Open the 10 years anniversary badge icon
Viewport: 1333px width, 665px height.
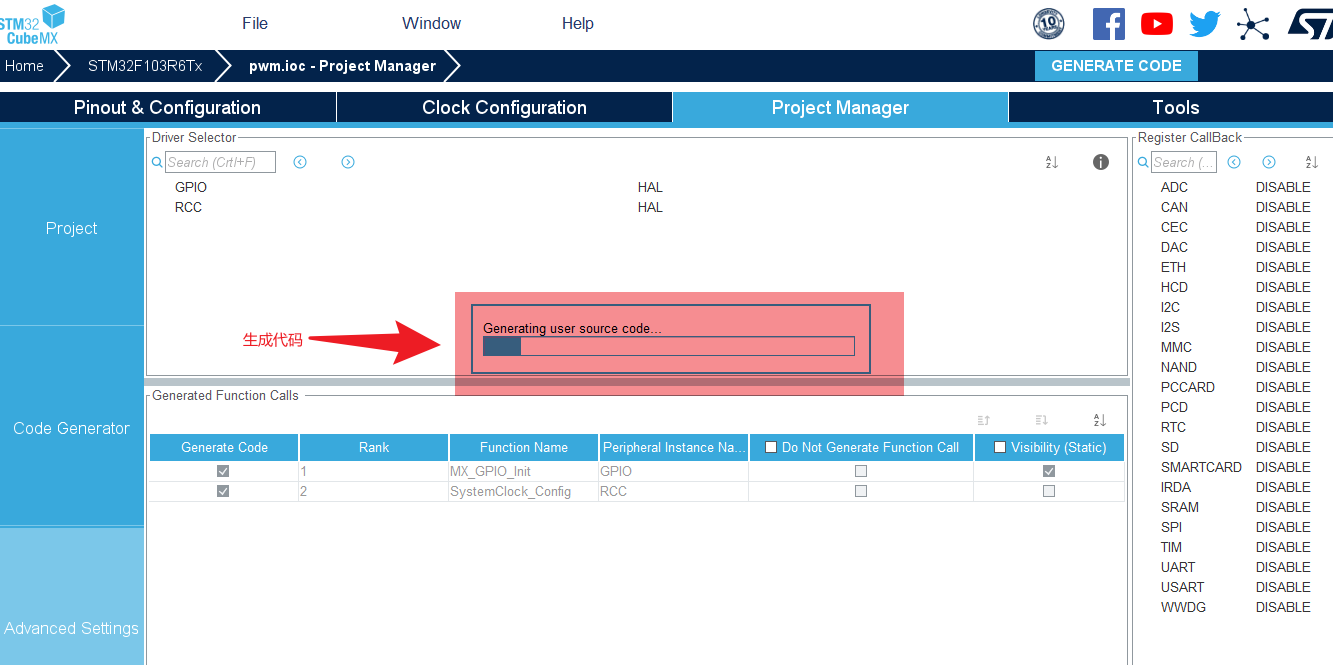pos(1049,24)
